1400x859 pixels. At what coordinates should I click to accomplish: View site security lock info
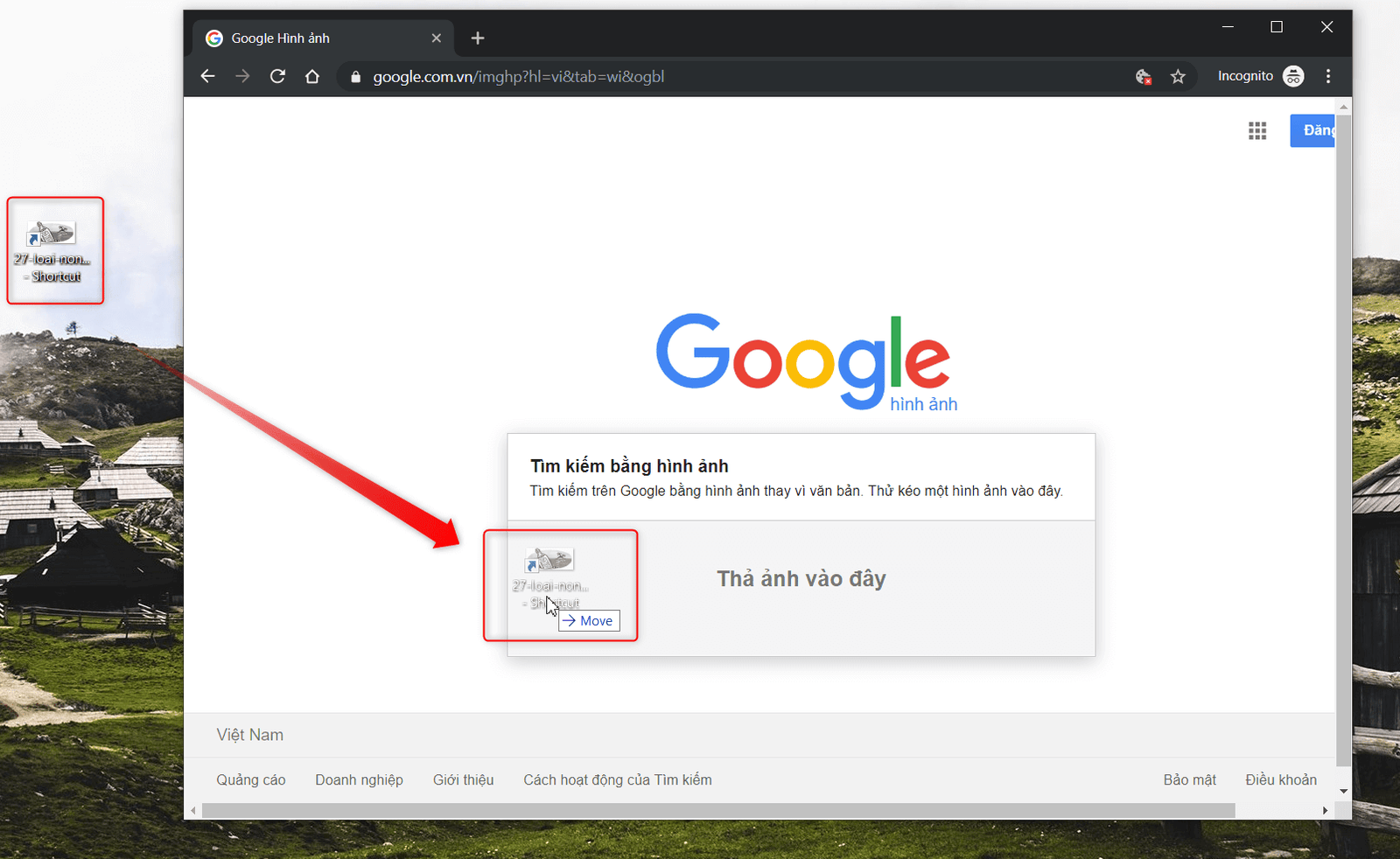[x=355, y=77]
